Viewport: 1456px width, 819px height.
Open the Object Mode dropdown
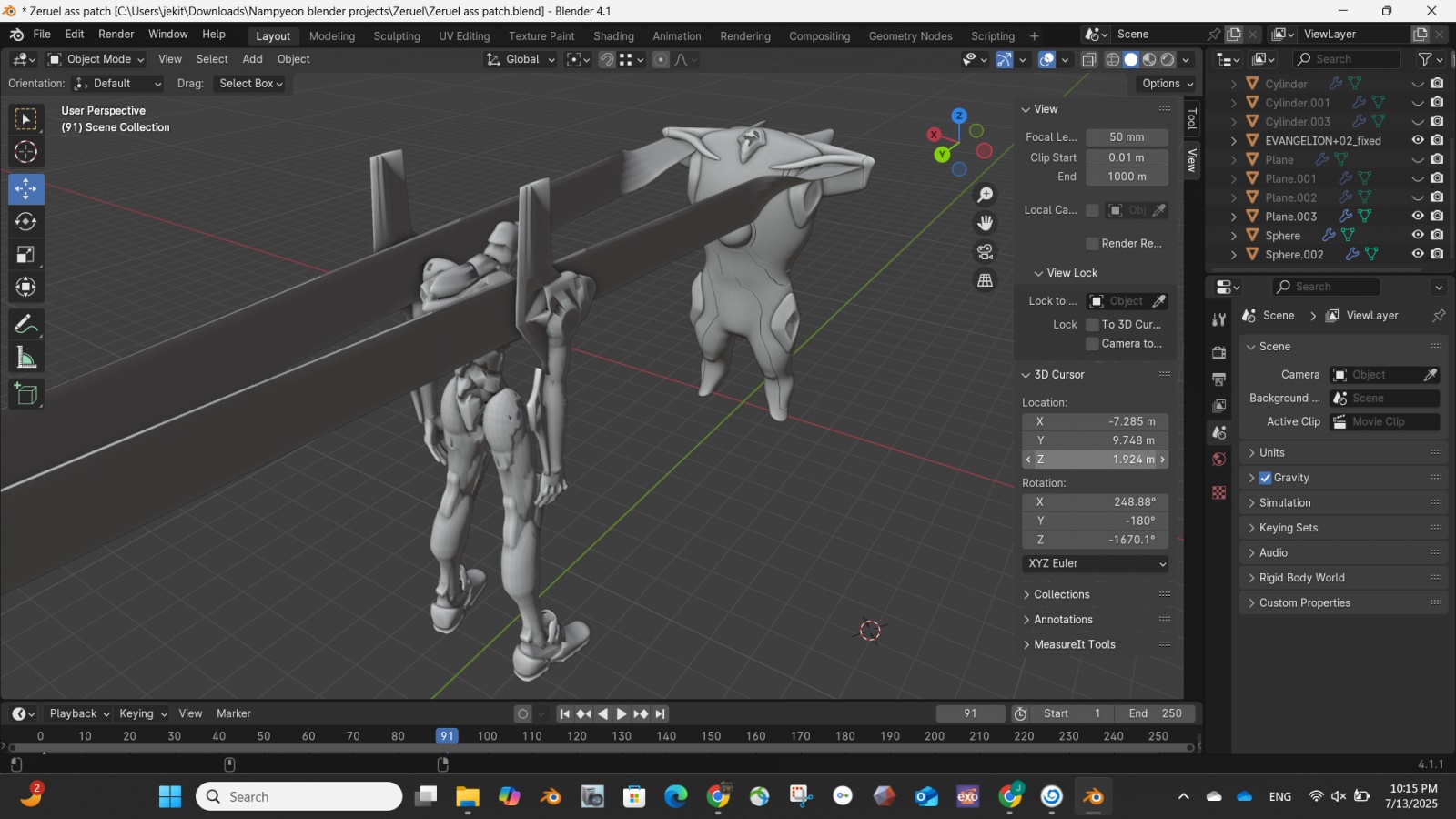(96, 59)
